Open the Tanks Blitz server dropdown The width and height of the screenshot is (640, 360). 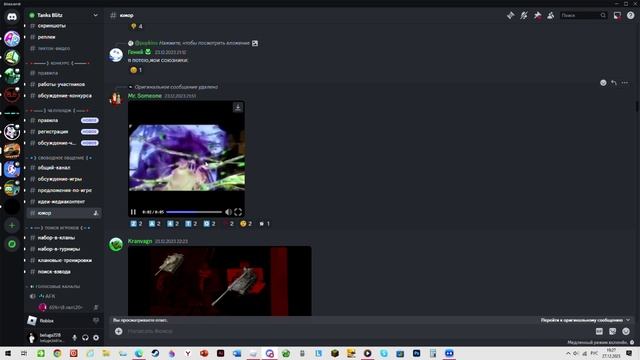click(96, 16)
